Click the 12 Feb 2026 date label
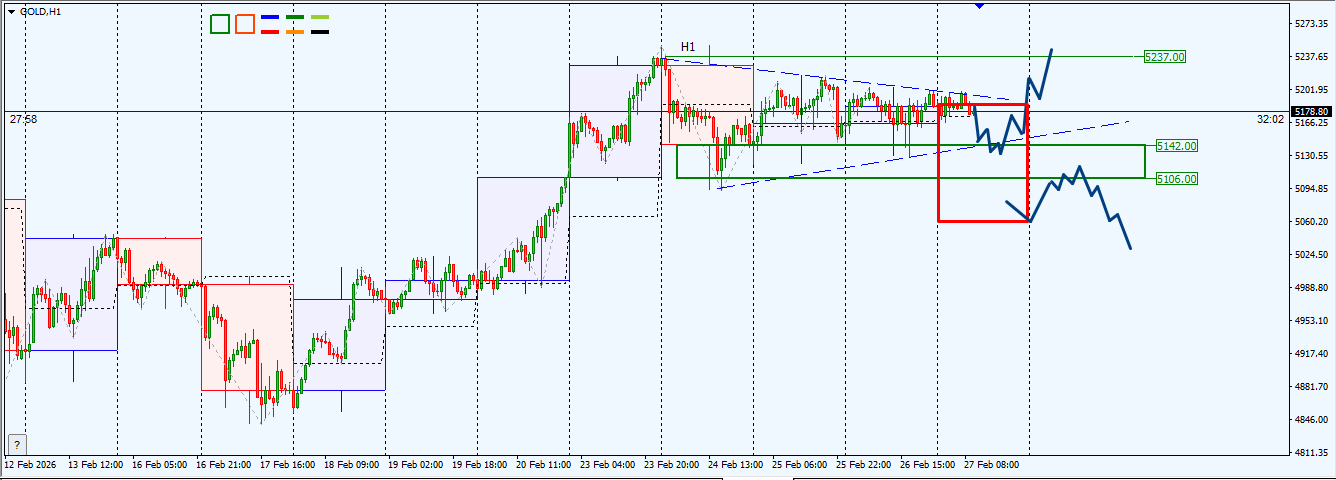 pyautogui.click(x=32, y=465)
